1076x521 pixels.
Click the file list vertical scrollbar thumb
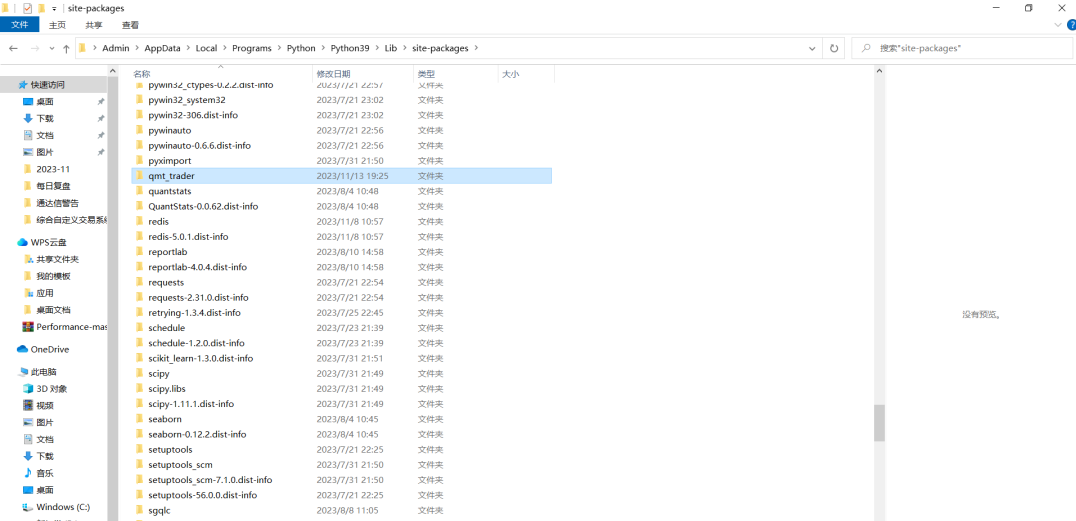(879, 422)
